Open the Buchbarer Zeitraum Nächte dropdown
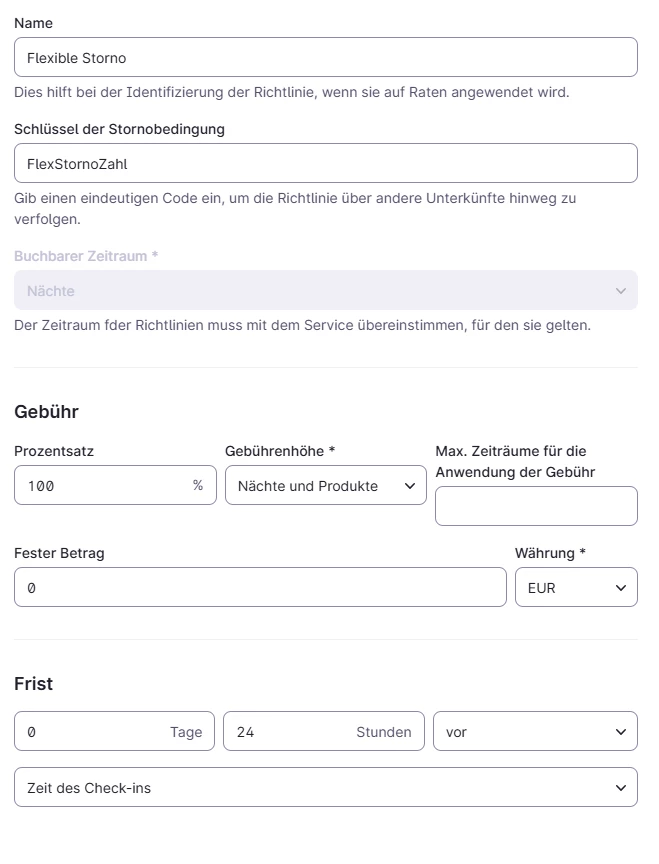 [x=325, y=291]
